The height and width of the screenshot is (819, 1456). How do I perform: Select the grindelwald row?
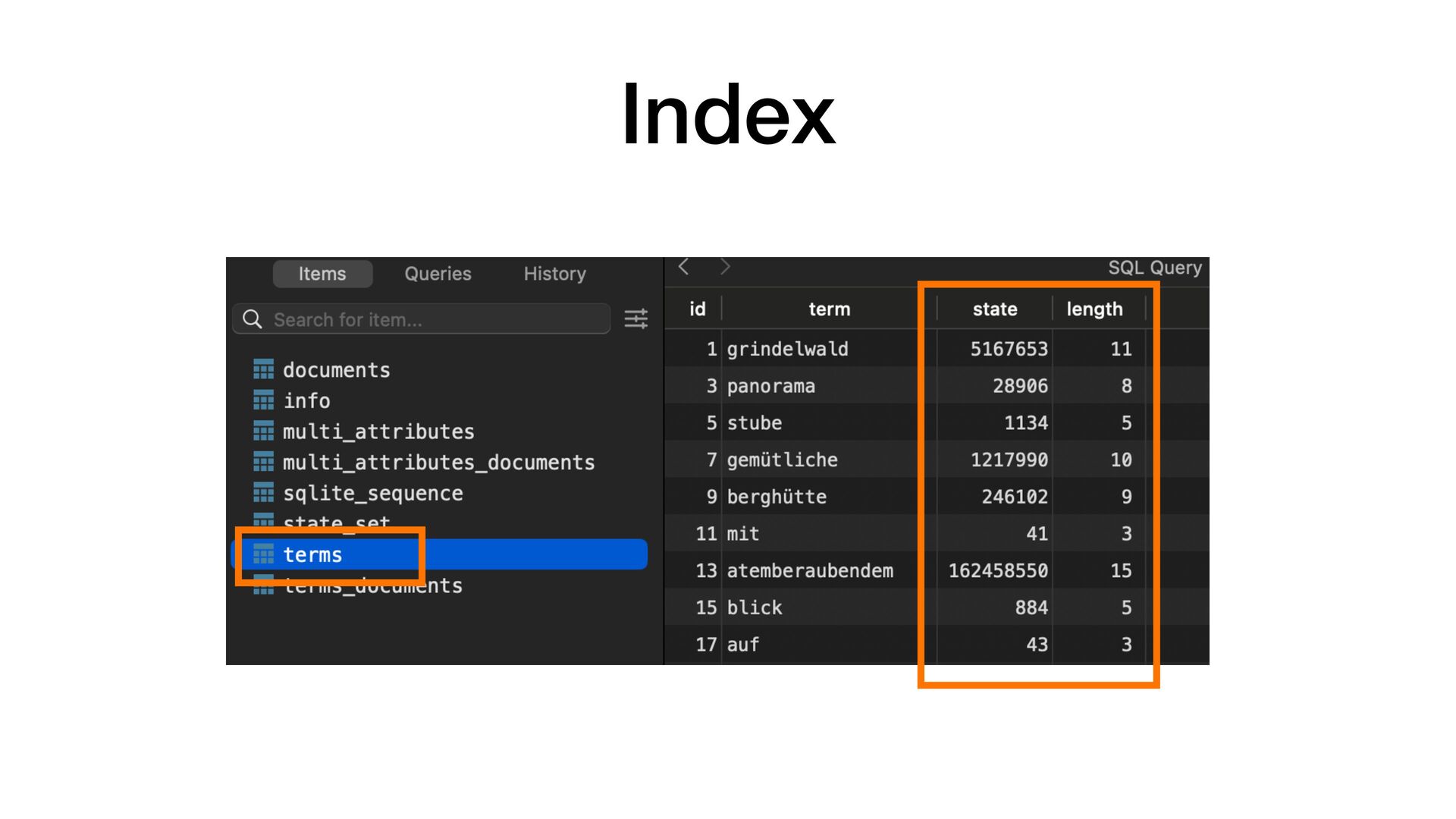point(787,349)
